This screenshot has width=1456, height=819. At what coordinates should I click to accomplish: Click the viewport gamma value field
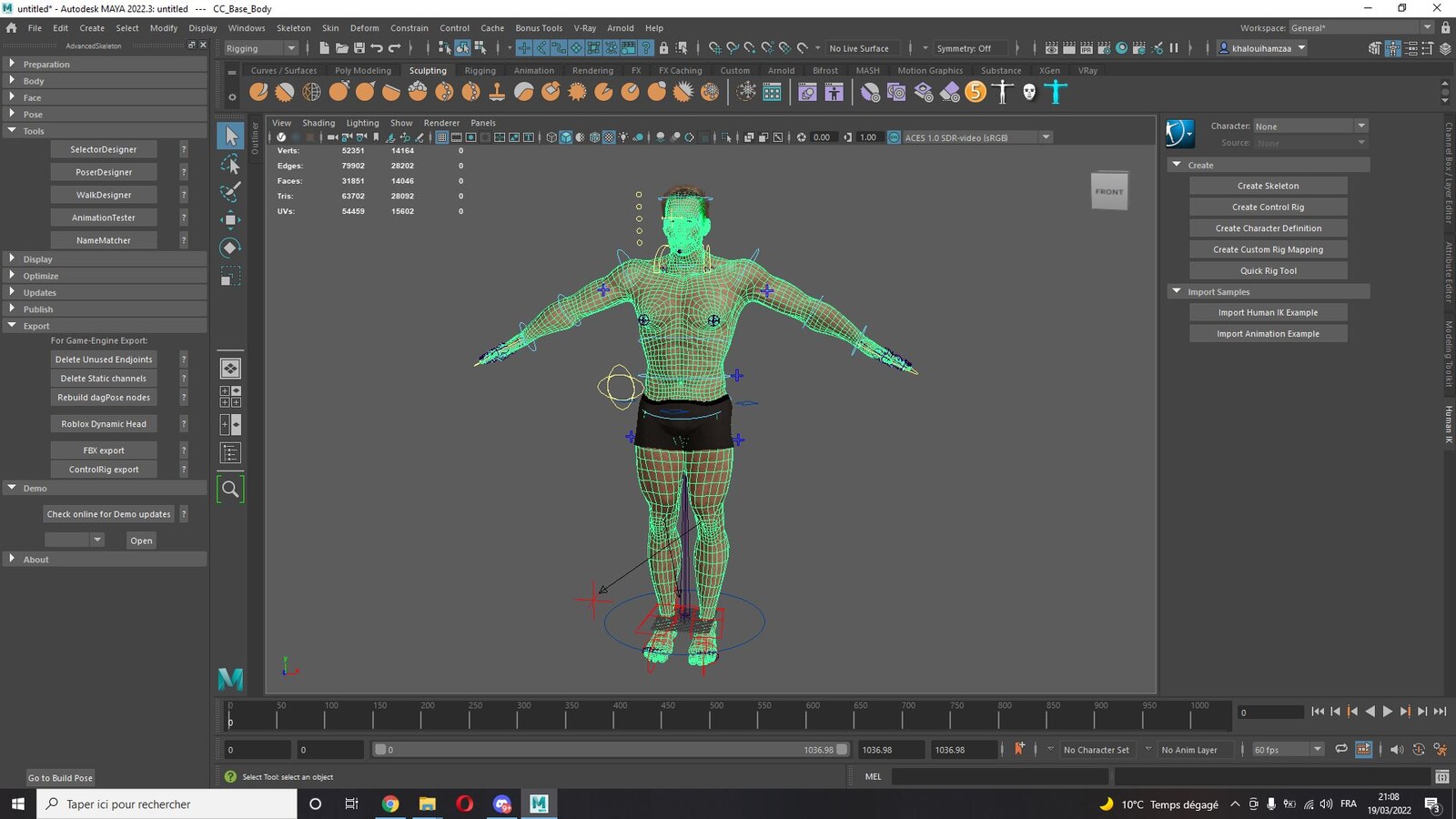(867, 137)
